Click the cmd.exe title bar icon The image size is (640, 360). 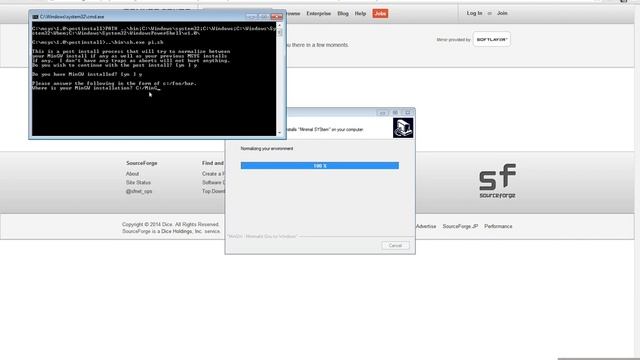tap(36, 17)
